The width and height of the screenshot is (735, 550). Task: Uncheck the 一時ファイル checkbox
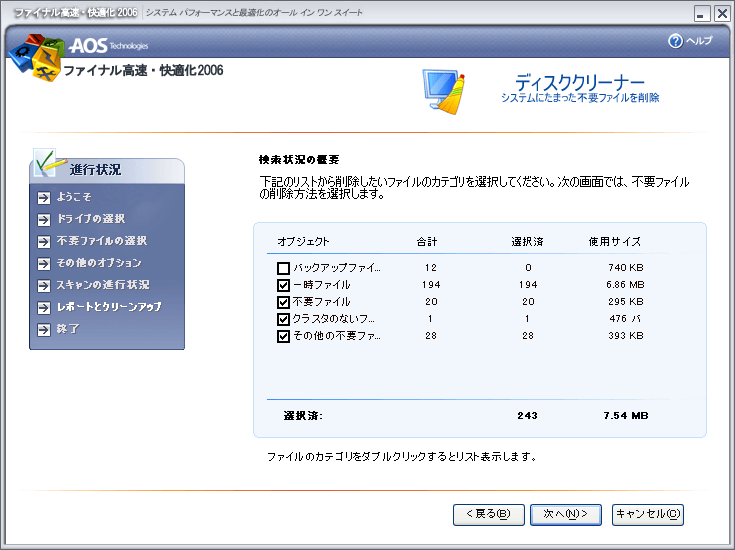283,285
